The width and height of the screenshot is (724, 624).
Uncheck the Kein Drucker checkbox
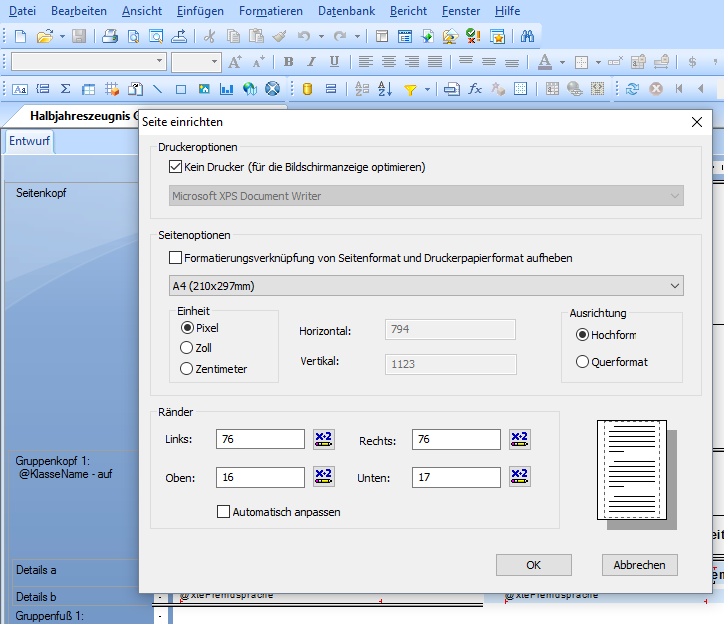pos(175,167)
